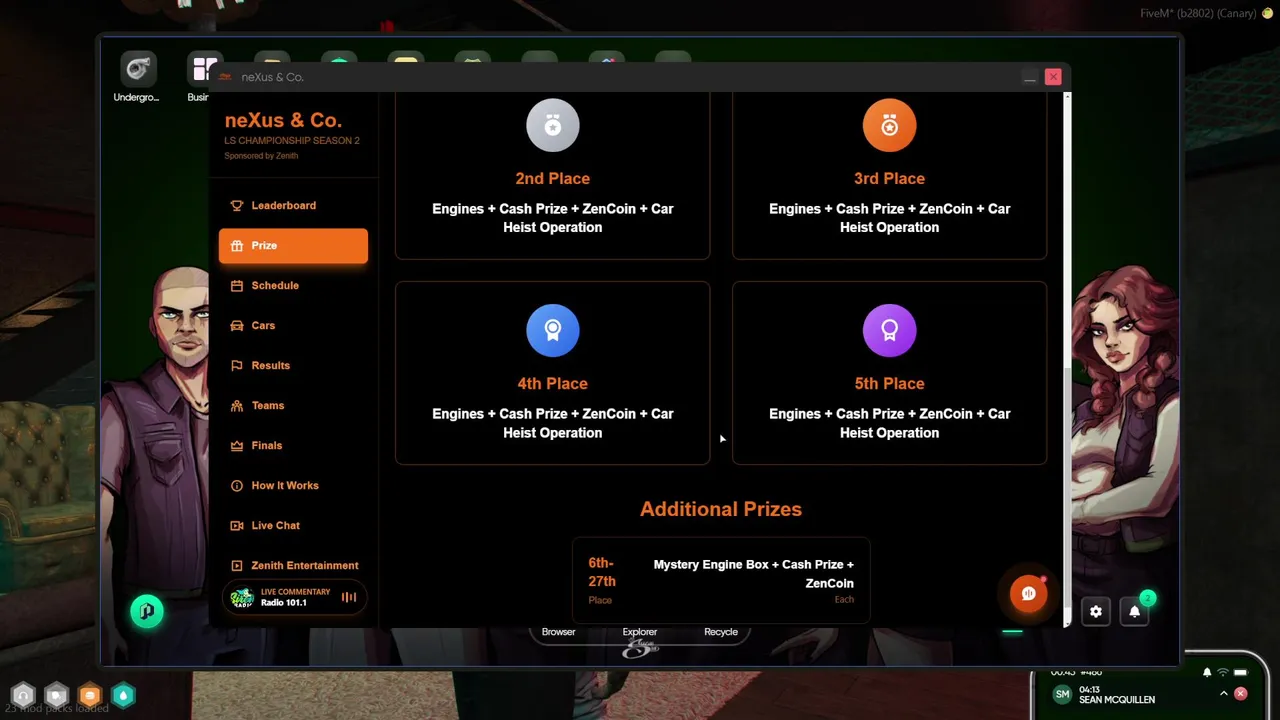Screen dimensions: 1280x720
Task: Dismiss the phone call with red button
Action: pyautogui.click(x=1241, y=694)
